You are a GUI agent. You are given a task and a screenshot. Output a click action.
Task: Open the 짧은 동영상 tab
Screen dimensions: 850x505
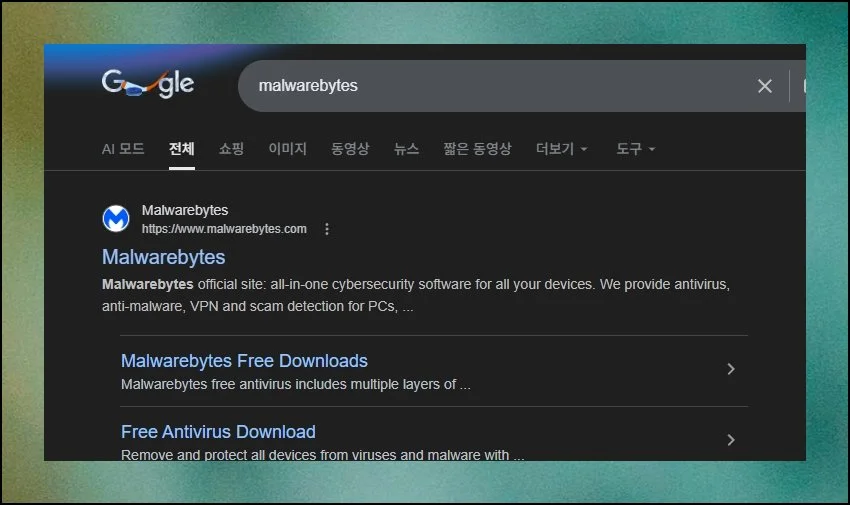point(477,149)
